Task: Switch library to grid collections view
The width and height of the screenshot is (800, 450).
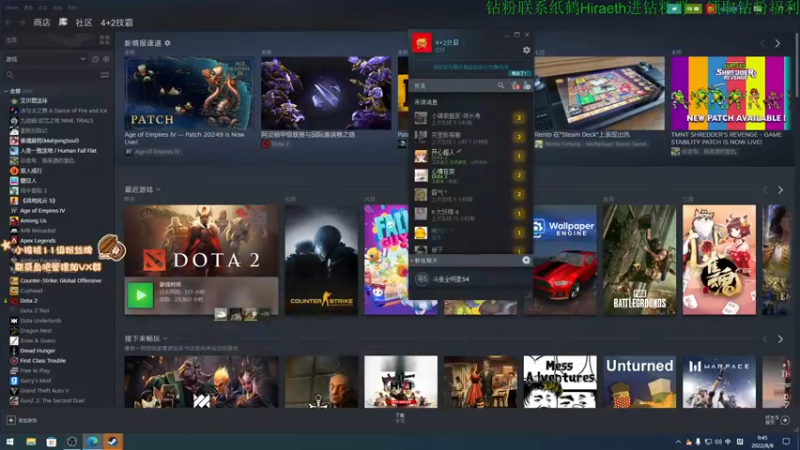Action: tap(105, 40)
